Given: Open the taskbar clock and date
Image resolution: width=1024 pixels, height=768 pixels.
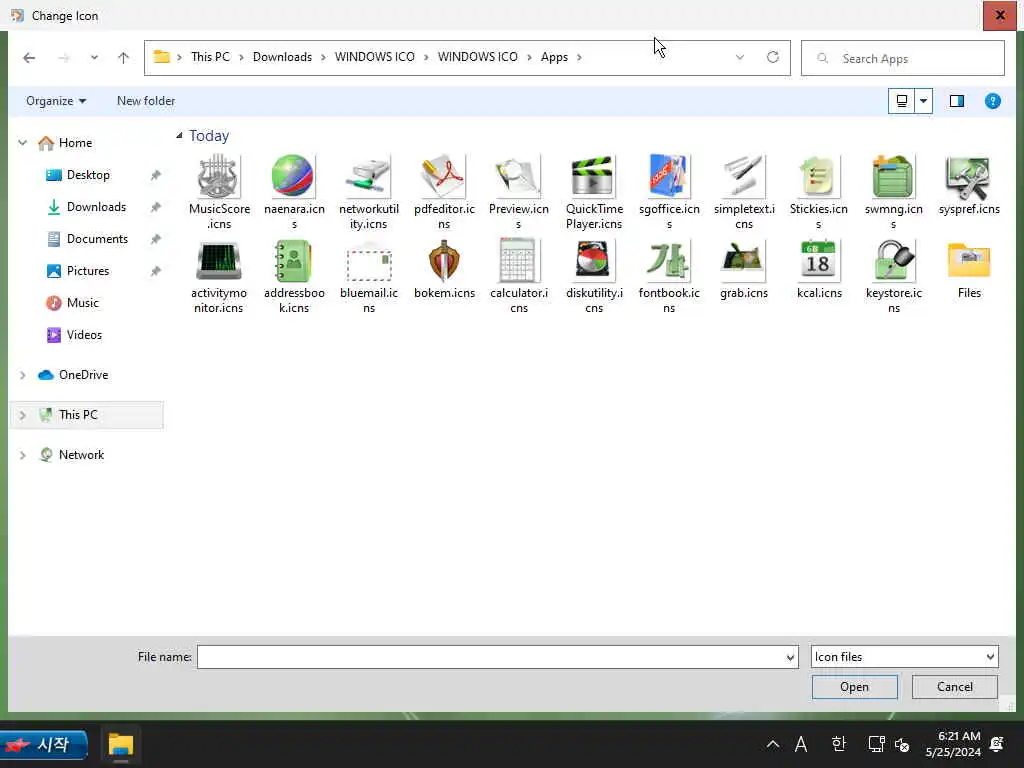Looking at the screenshot, I should click(953, 744).
